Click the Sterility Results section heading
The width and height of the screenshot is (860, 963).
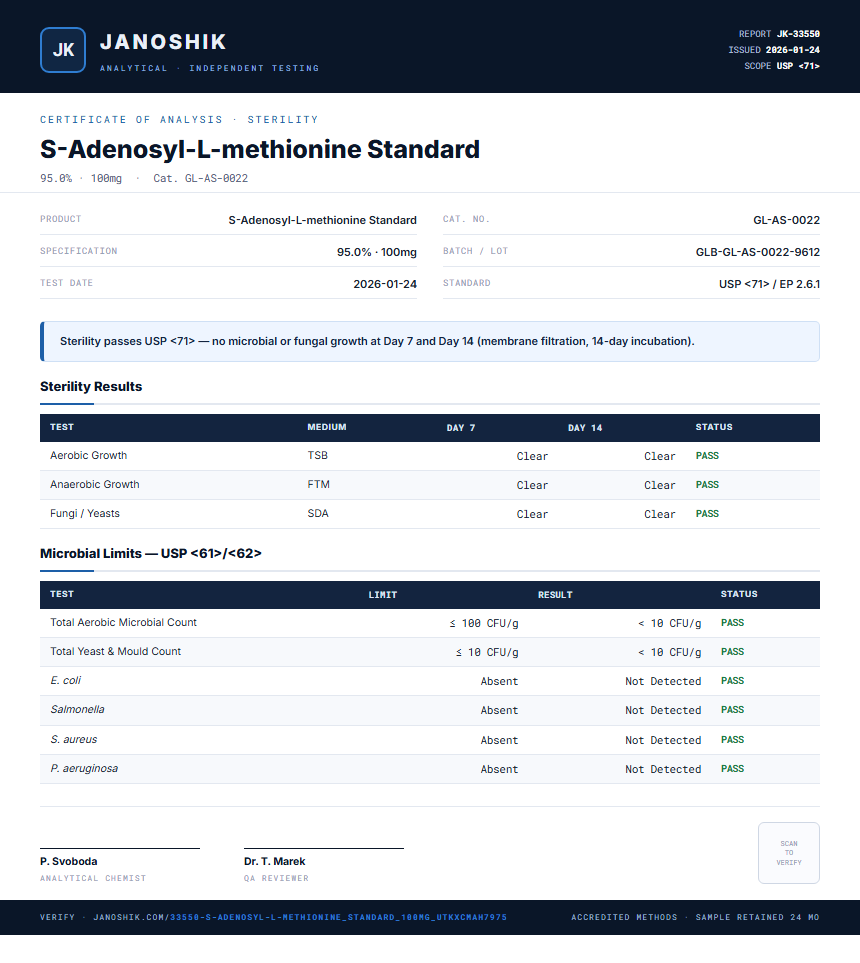click(91, 386)
